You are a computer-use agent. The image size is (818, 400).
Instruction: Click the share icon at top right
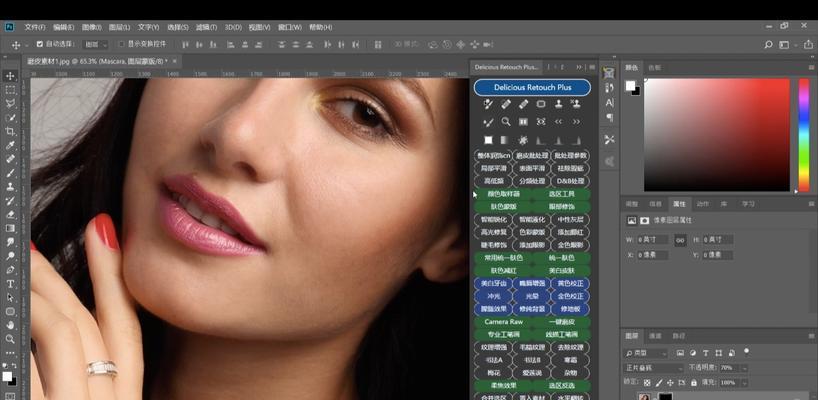[x=808, y=45]
